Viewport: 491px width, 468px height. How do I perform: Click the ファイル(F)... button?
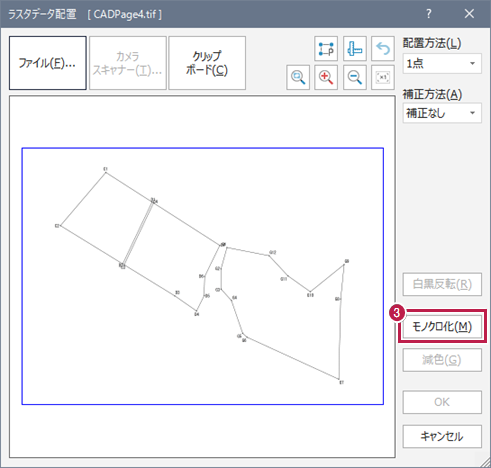pyautogui.click(x=48, y=63)
